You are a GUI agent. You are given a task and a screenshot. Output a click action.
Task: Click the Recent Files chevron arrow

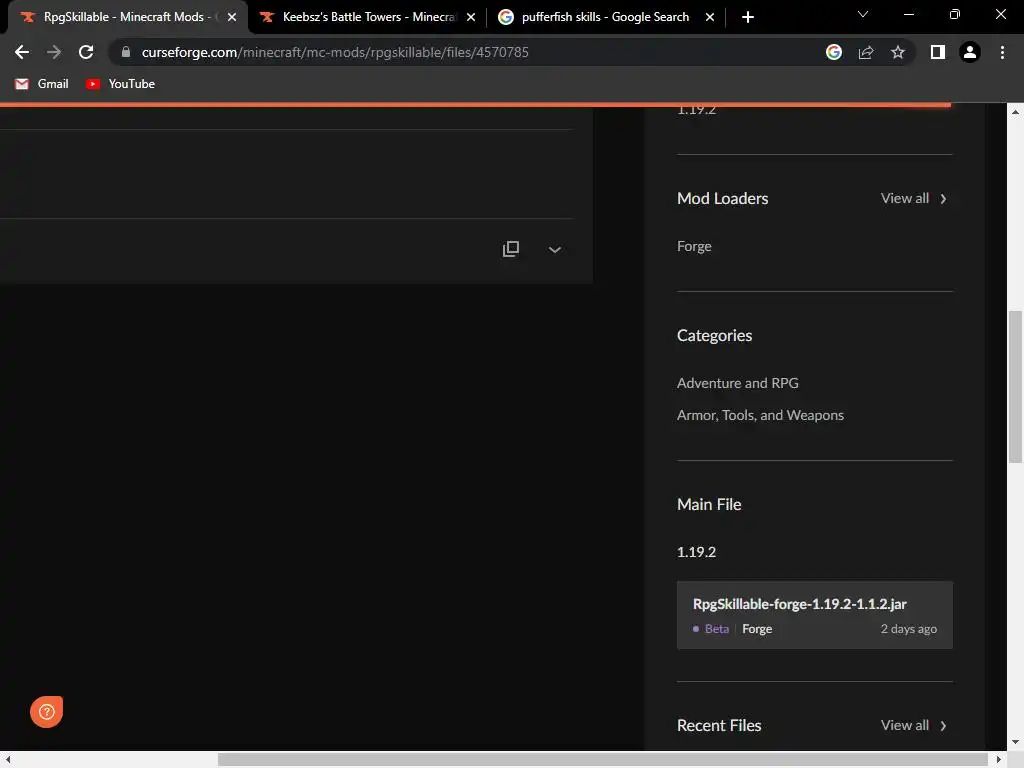[943, 726]
